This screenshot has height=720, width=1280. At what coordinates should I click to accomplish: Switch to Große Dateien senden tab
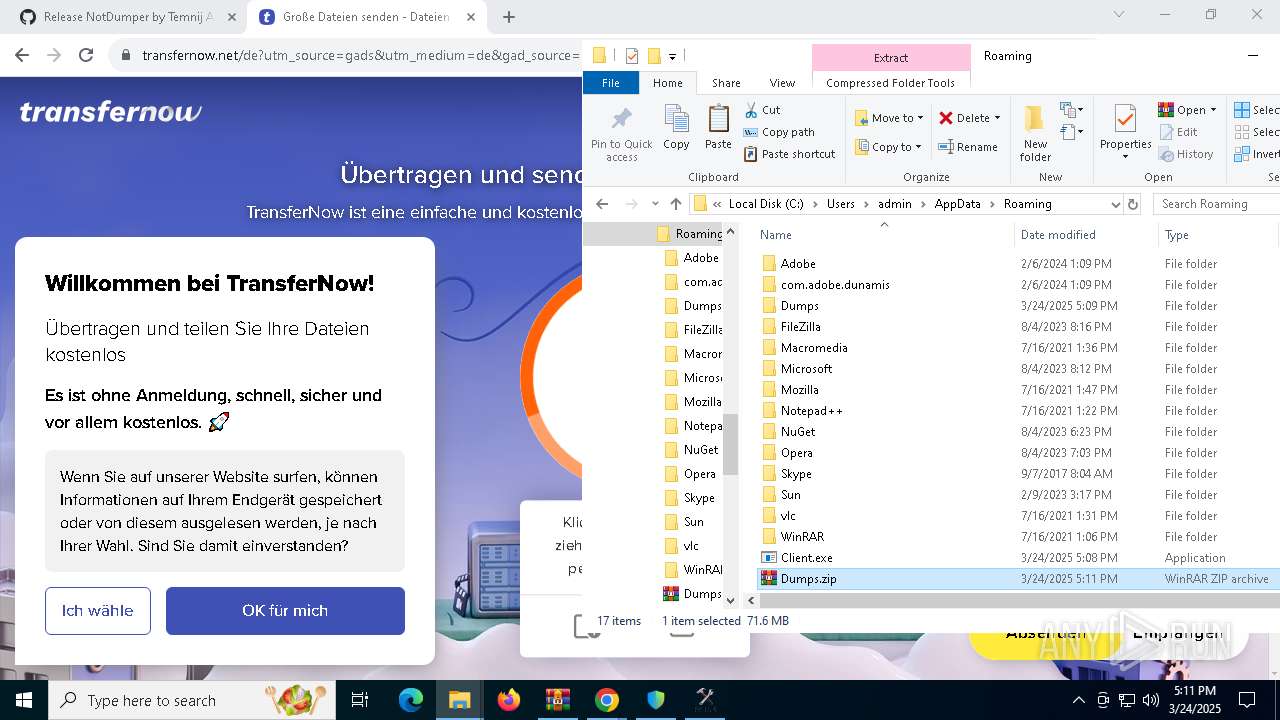365,17
